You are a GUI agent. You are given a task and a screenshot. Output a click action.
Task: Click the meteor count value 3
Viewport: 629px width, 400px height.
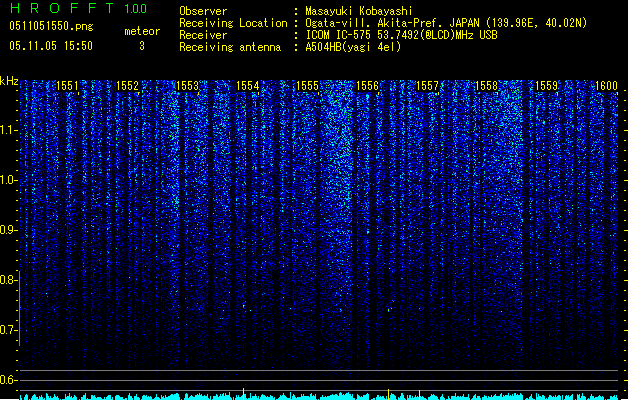click(x=142, y=46)
